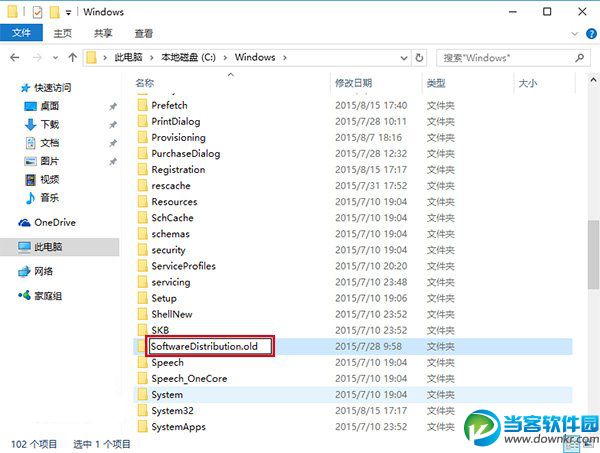Viewport: 600px width, 453px height.
Task: Select the SystemApps folder name
Action: 178,427
